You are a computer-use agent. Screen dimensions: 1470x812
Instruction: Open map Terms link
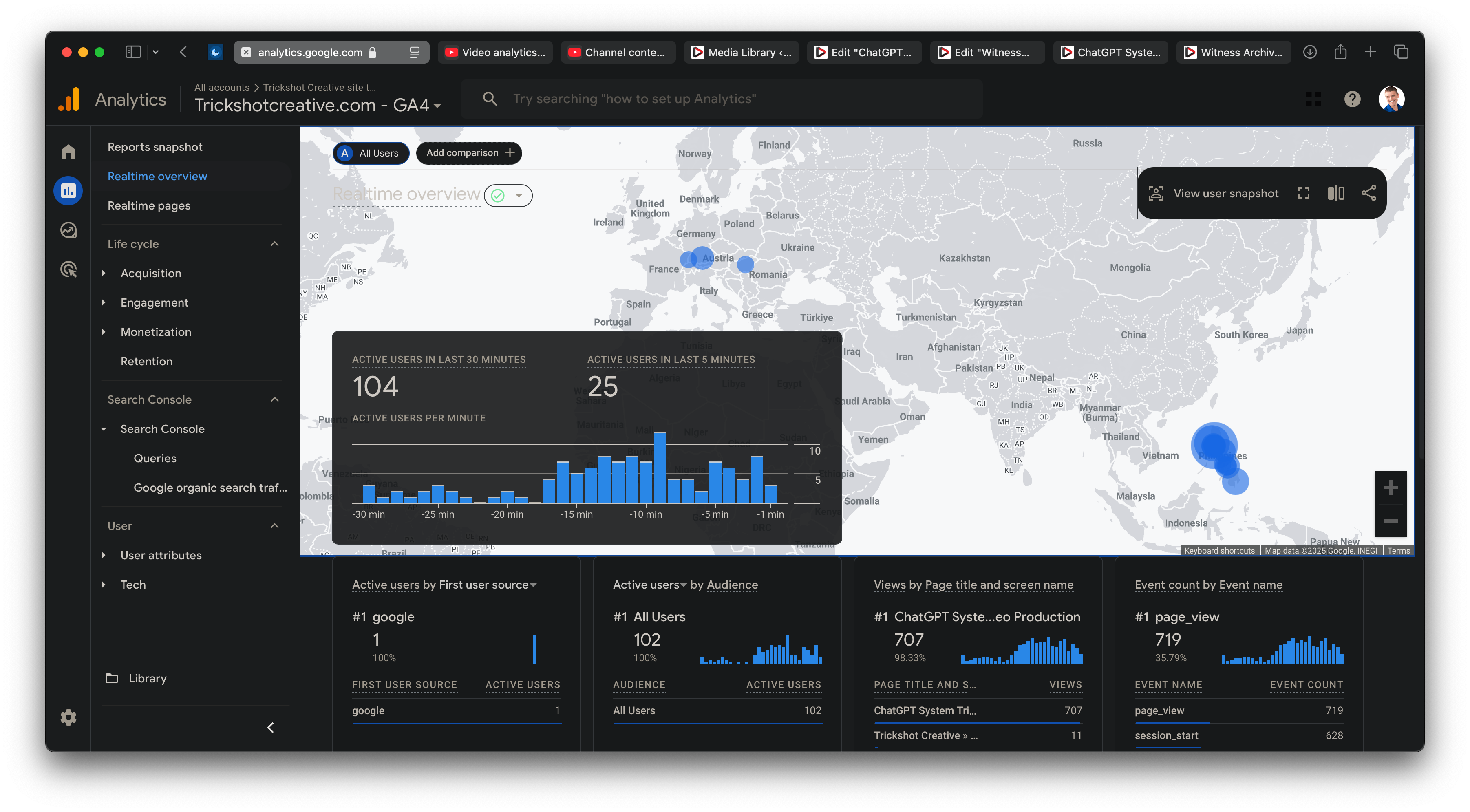click(x=1398, y=551)
